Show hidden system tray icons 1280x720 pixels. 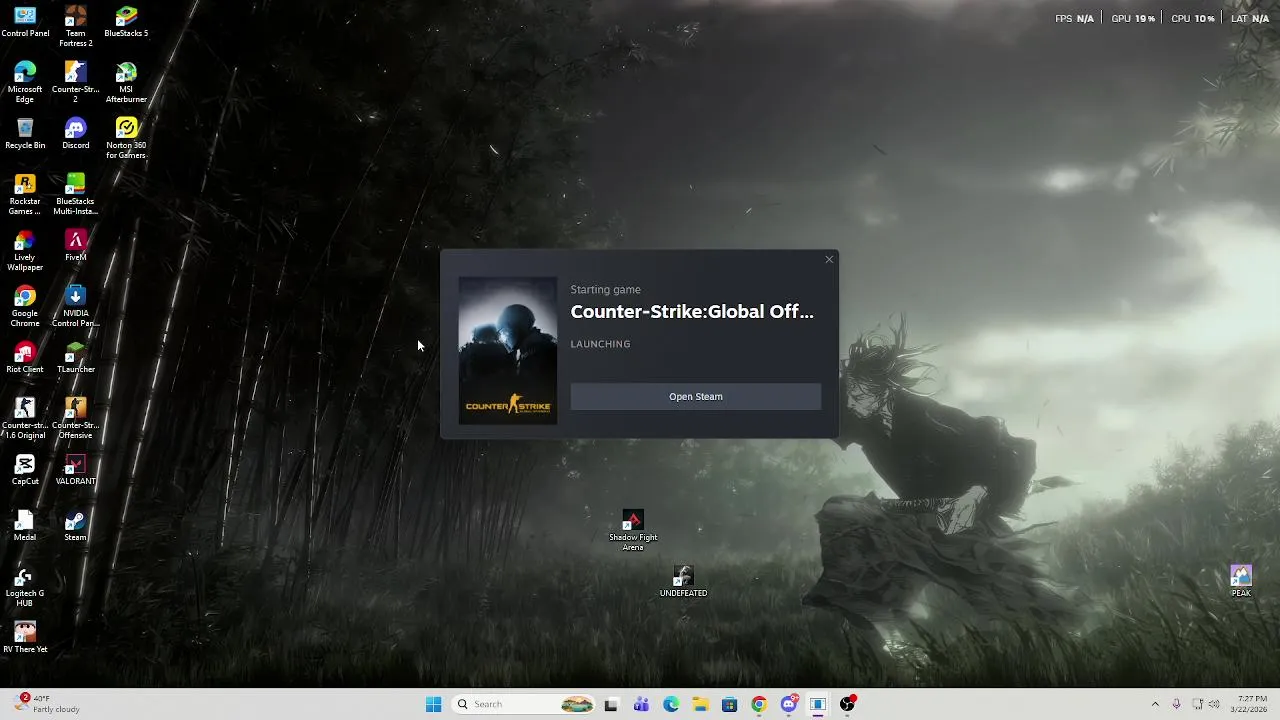click(x=1155, y=704)
